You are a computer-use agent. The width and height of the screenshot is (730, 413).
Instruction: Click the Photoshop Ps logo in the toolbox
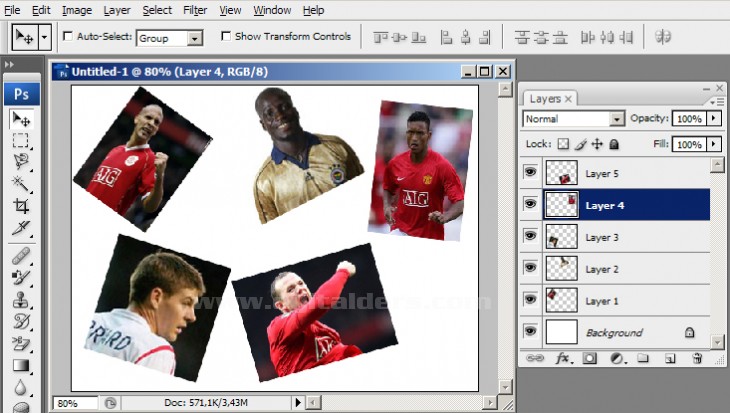(21, 94)
